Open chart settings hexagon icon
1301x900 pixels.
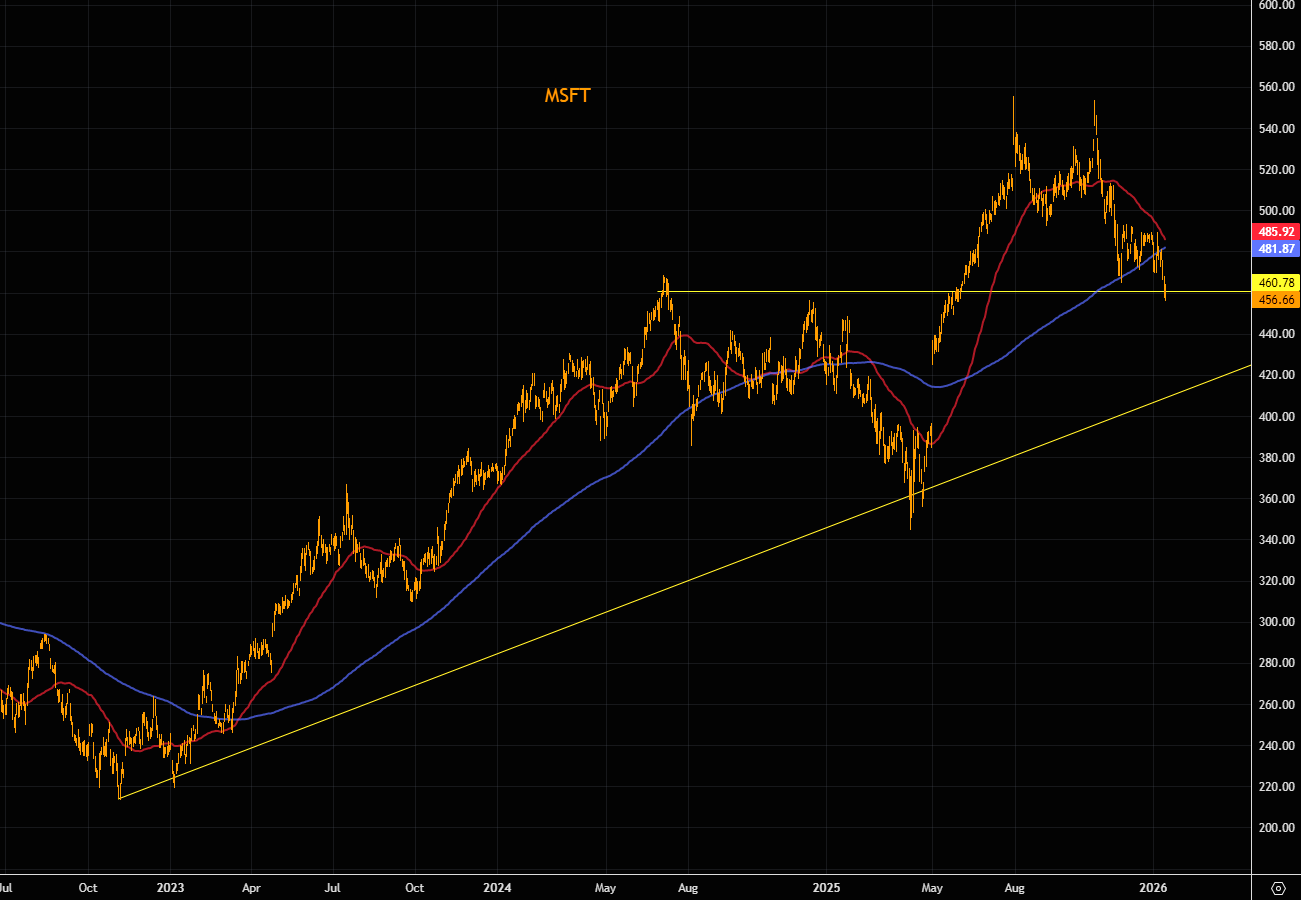tap(1277, 888)
